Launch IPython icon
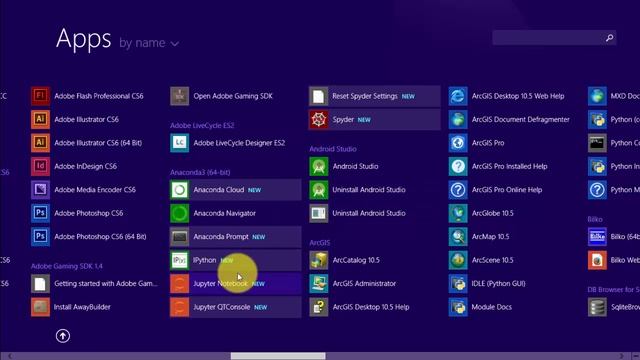 pyautogui.click(x=180, y=260)
